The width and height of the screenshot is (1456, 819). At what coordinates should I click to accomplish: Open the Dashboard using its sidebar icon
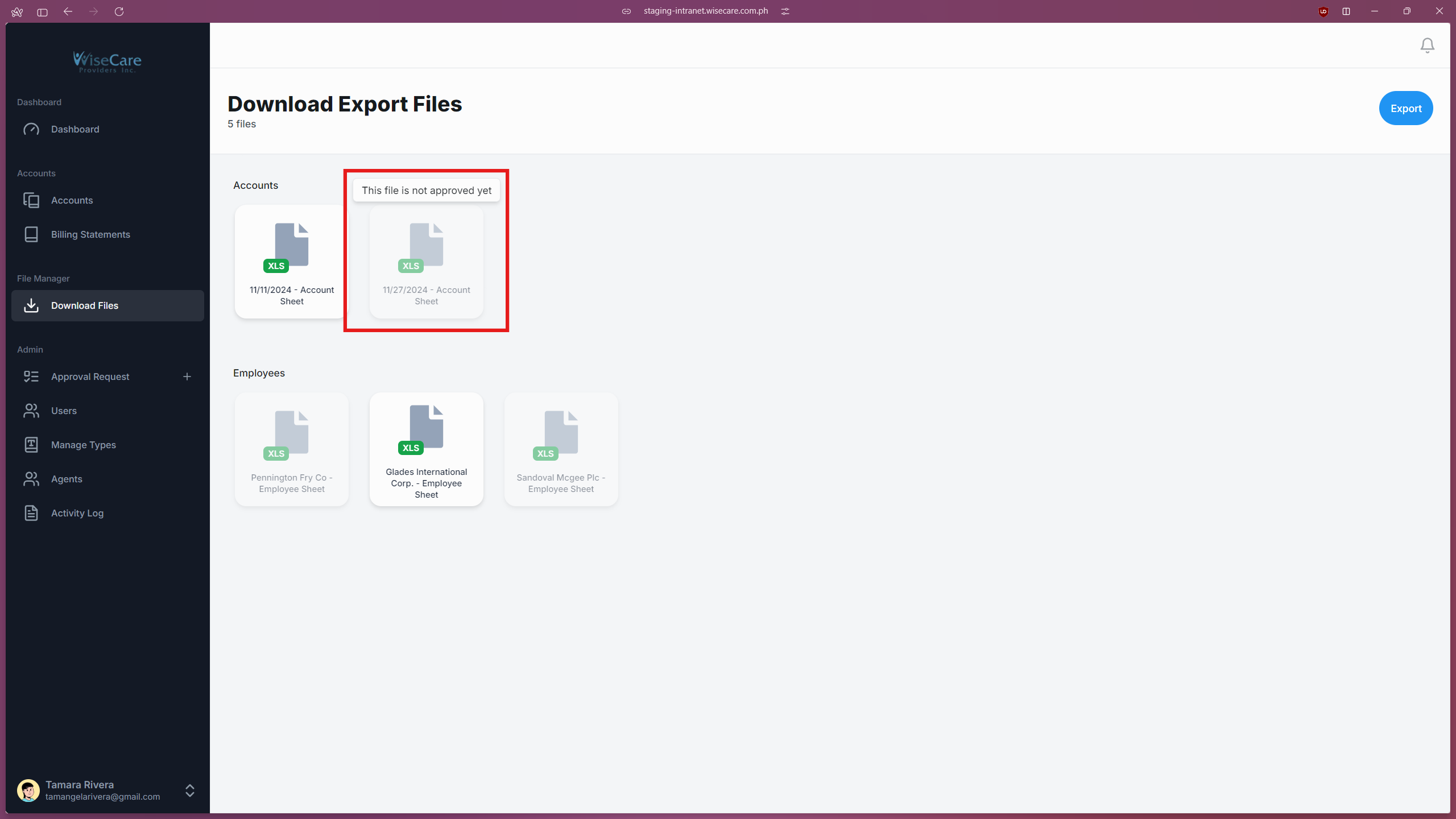click(x=31, y=129)
